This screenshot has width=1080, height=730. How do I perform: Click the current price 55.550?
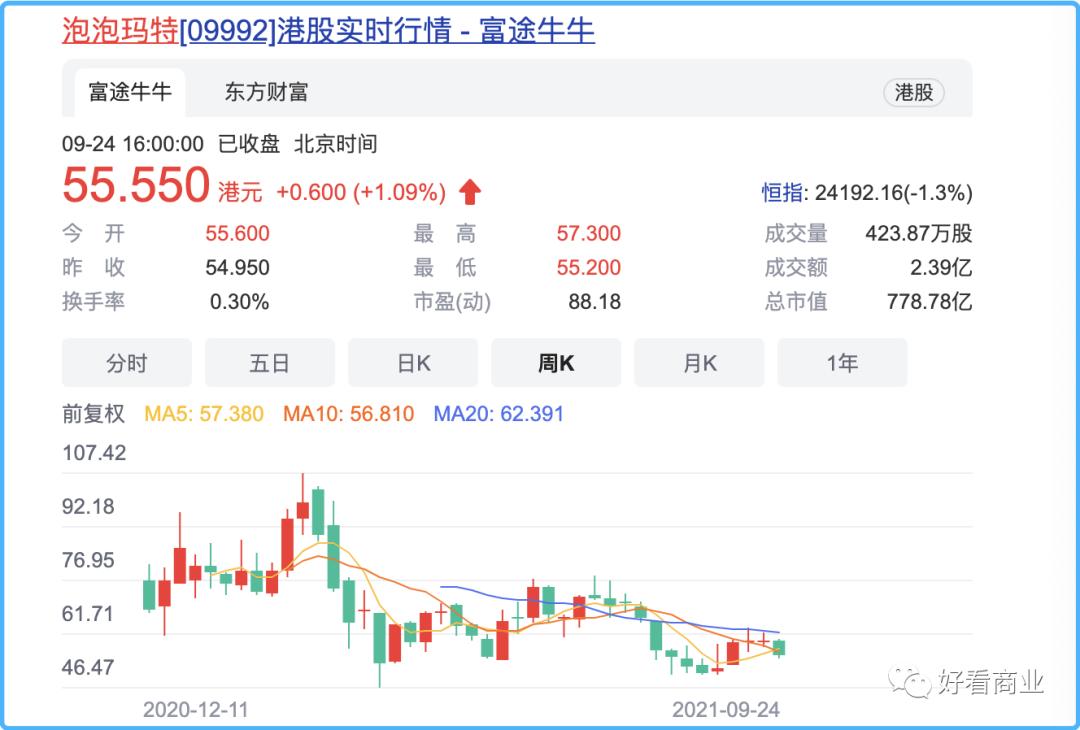pyautogui.click(x=136, y=185)
